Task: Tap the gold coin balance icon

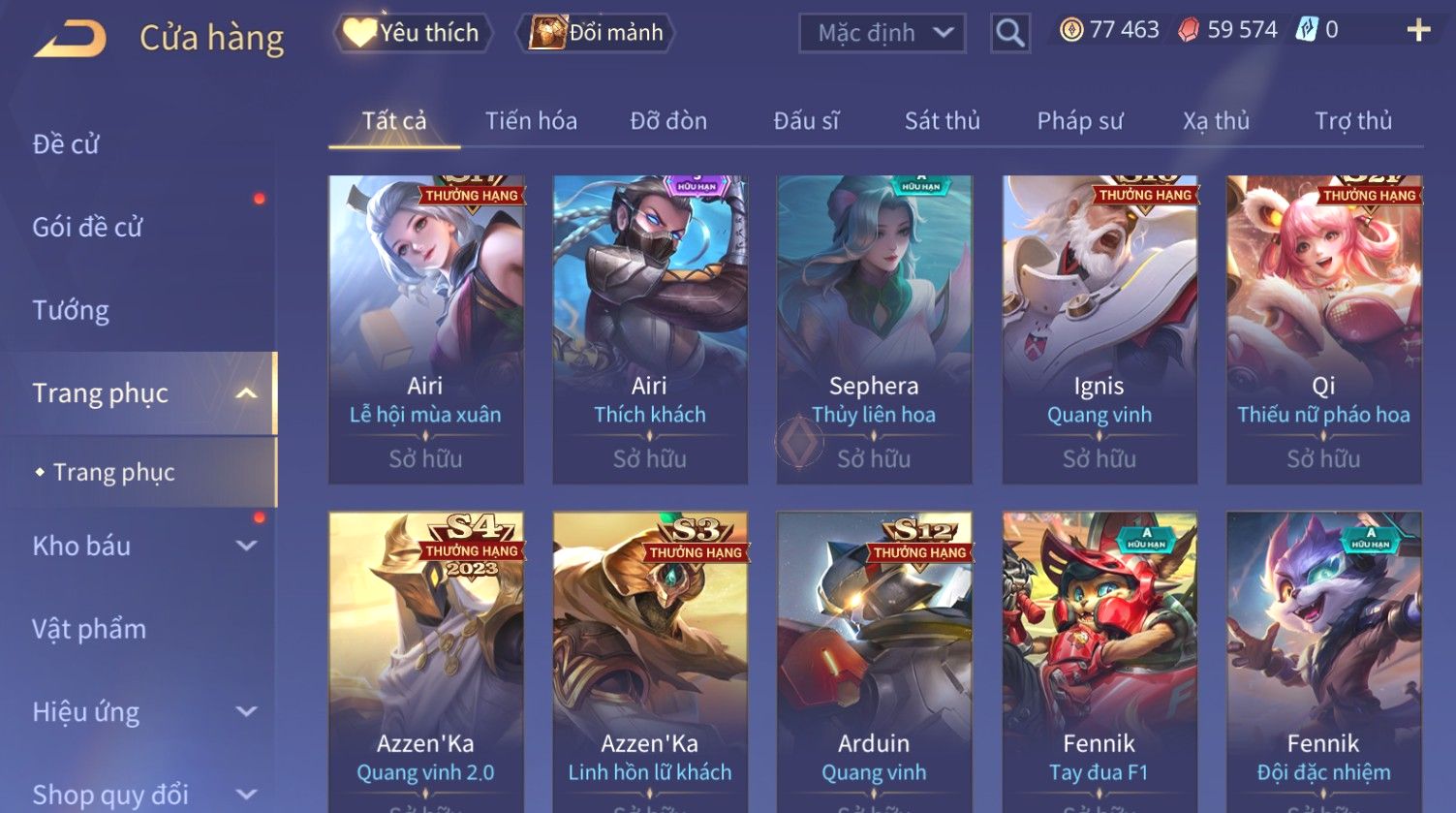Action: 1071,31
